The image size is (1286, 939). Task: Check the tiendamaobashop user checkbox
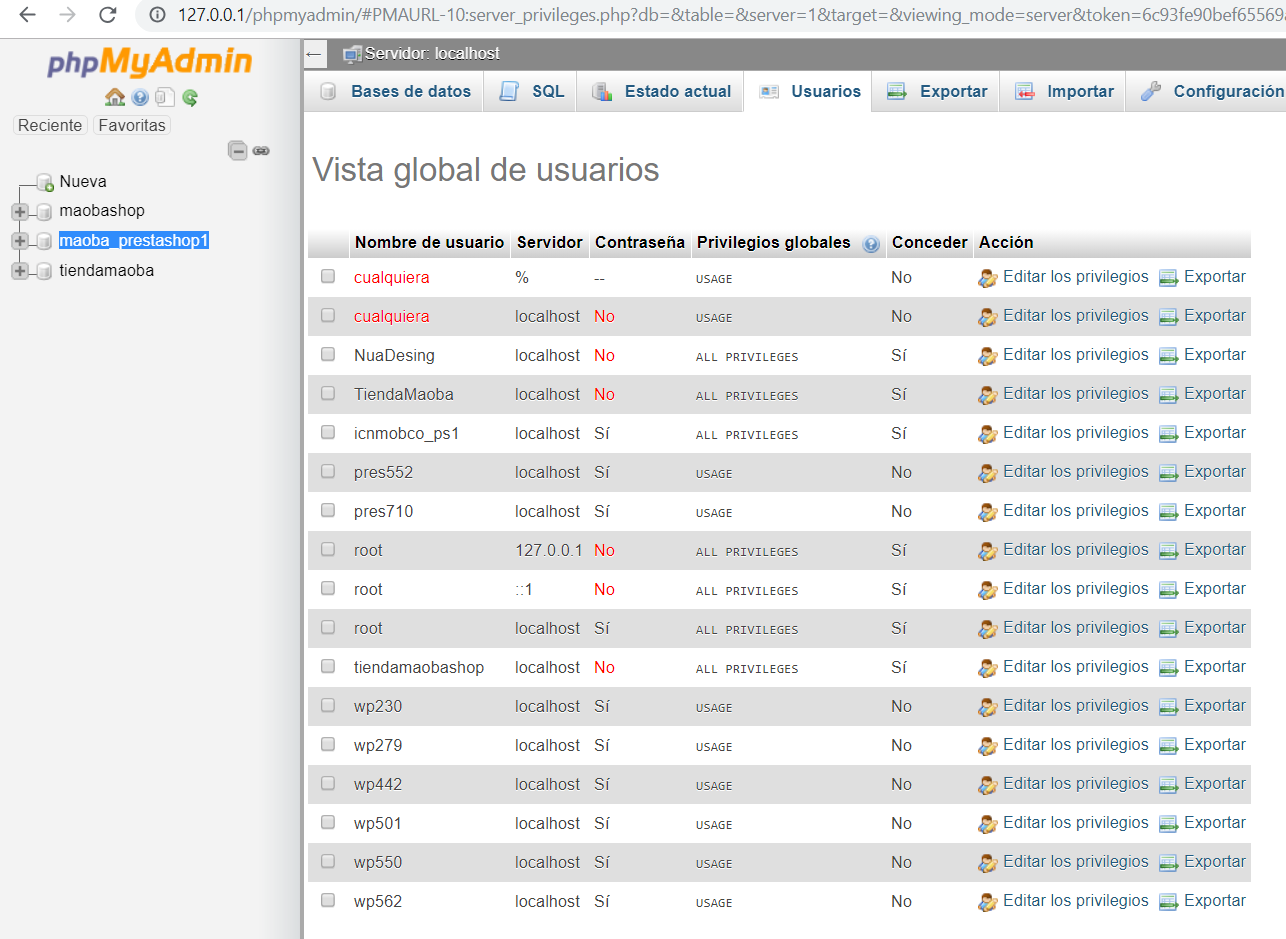tap(328, 666)
